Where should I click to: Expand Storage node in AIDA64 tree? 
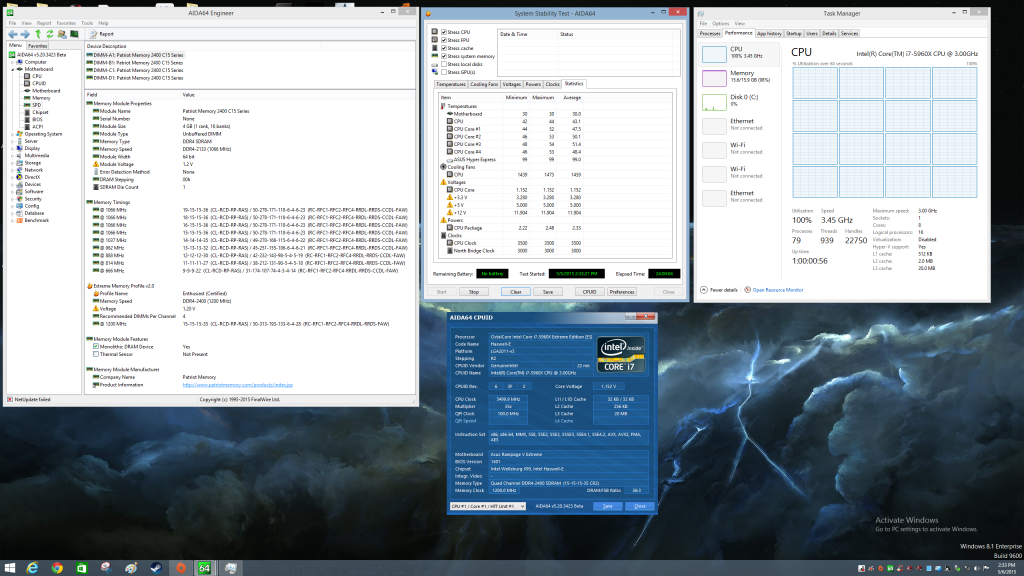point(12,163)
